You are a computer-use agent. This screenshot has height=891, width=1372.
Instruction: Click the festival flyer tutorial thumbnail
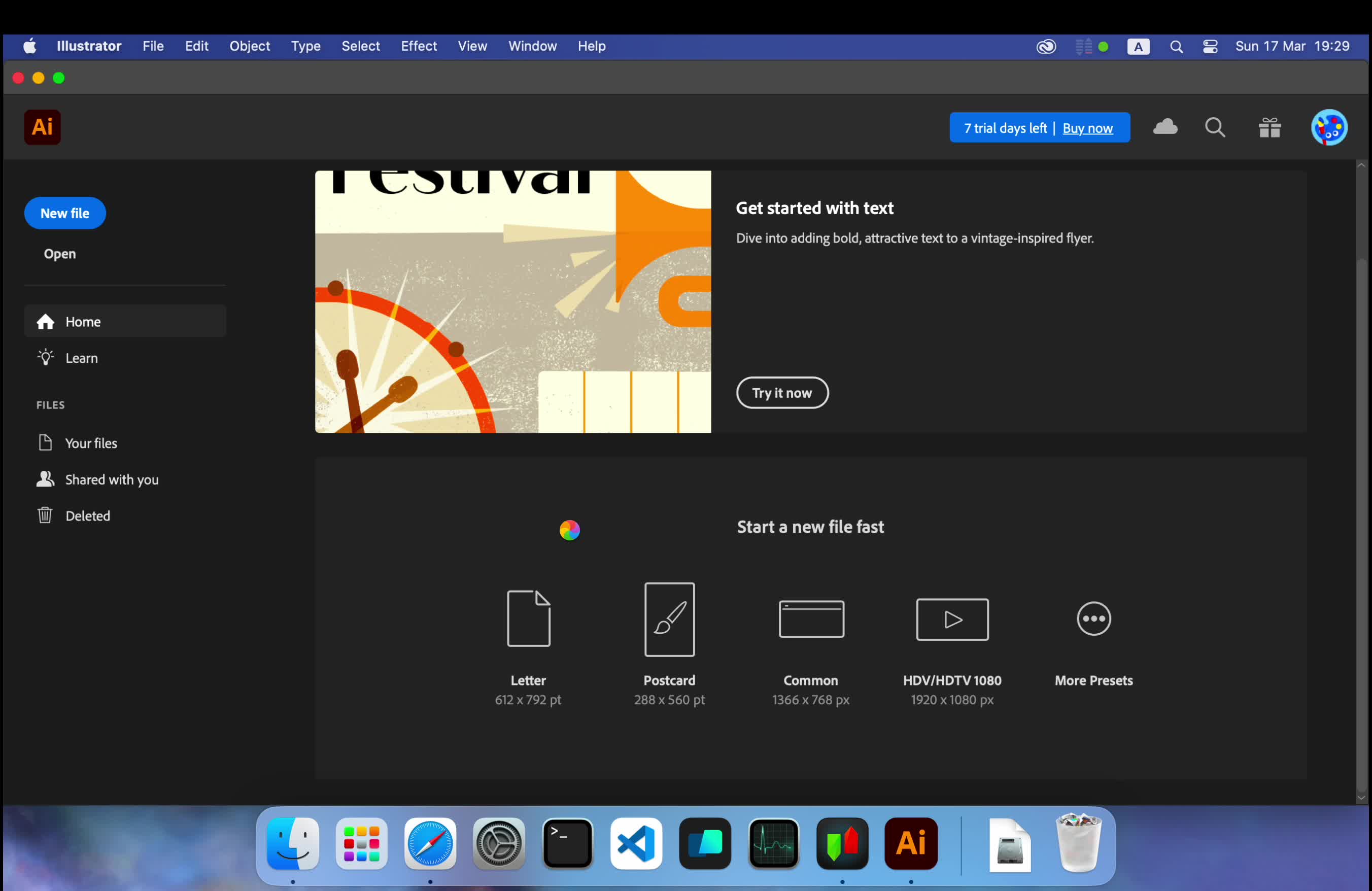click(x=512, y=301)
